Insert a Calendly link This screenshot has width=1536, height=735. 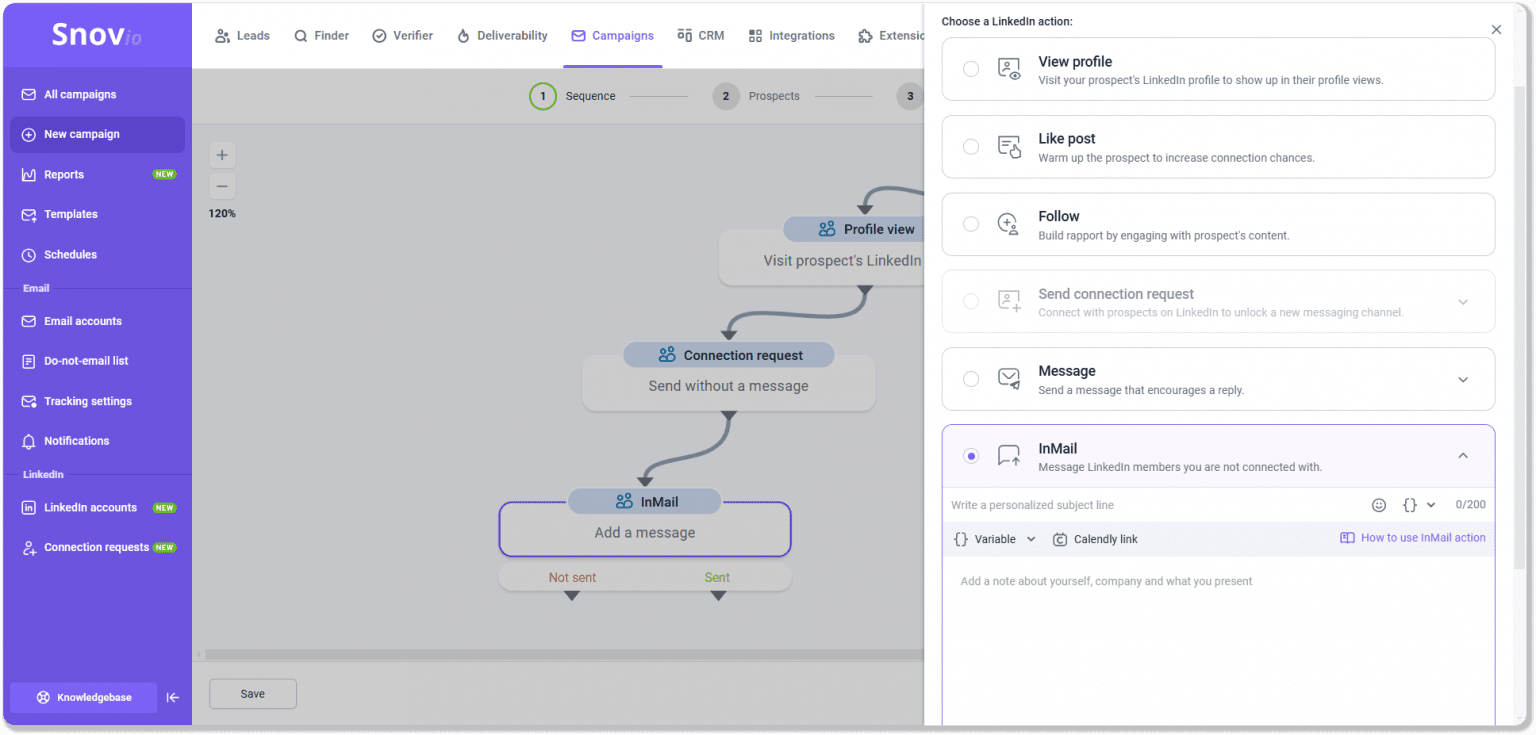(1096, 539)
